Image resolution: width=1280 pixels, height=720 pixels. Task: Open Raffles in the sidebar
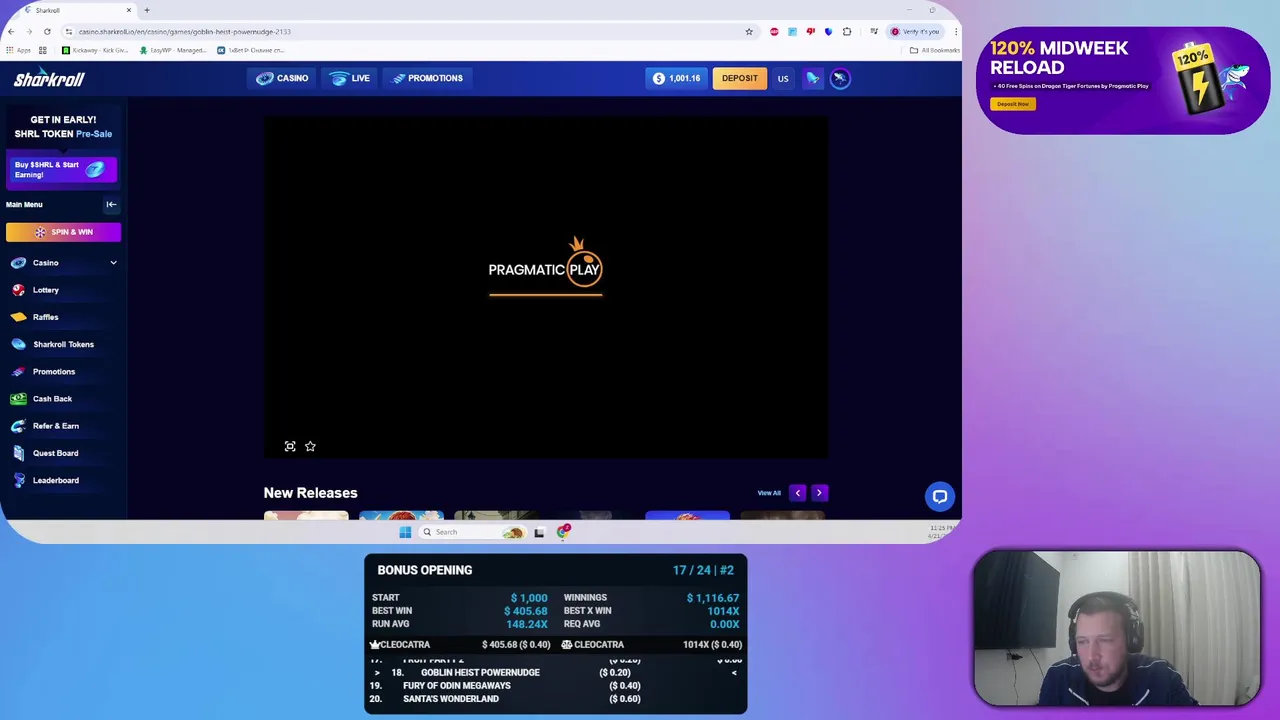46,317
